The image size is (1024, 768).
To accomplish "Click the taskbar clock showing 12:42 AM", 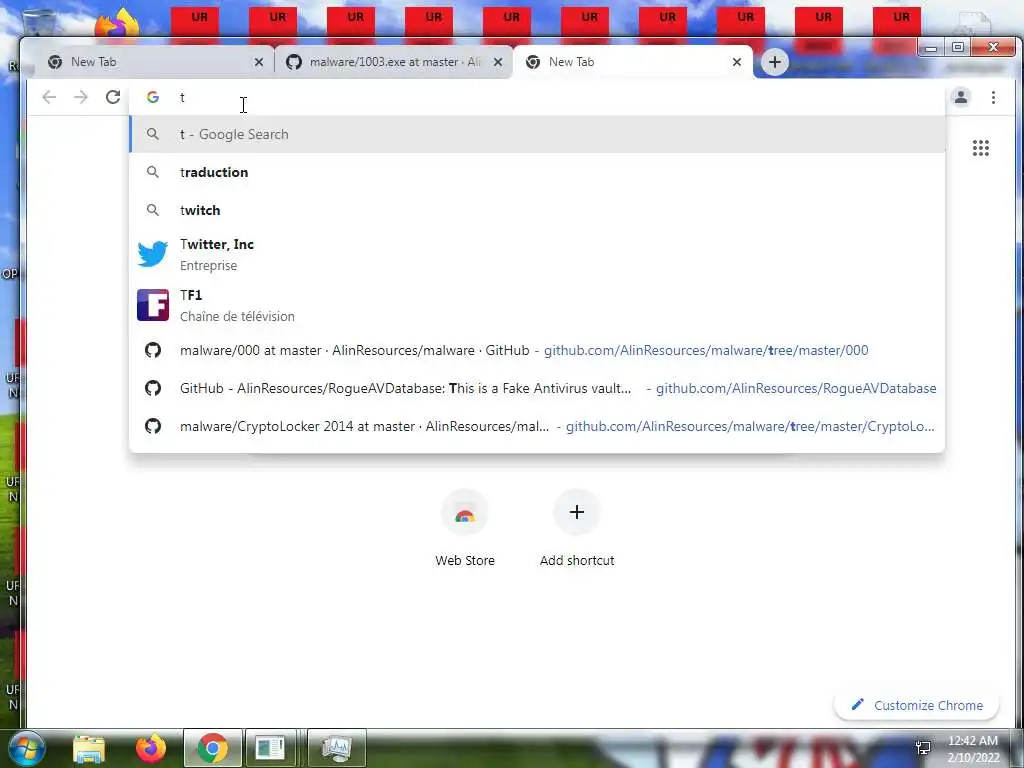I will point(973,741).
